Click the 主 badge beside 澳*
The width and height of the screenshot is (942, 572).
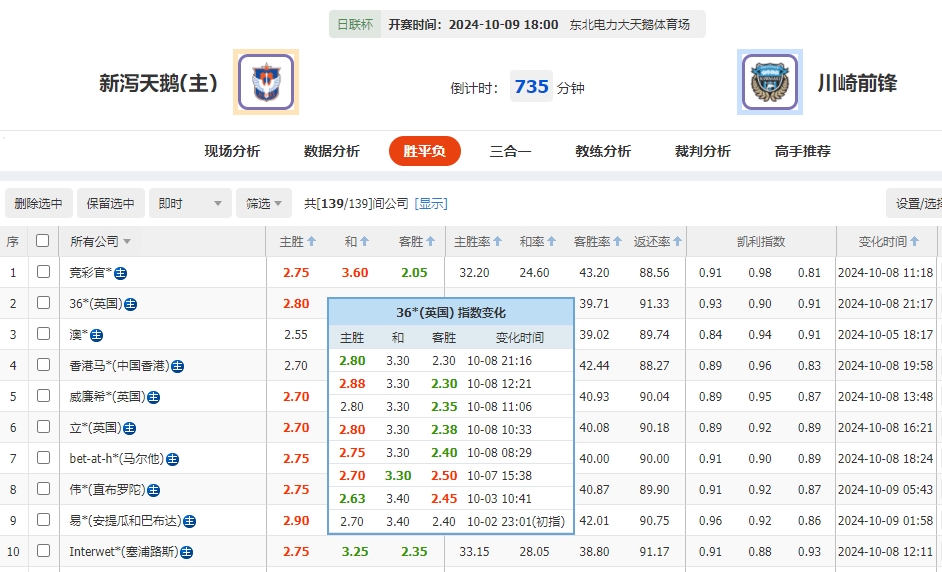click(x=97, y=335)
